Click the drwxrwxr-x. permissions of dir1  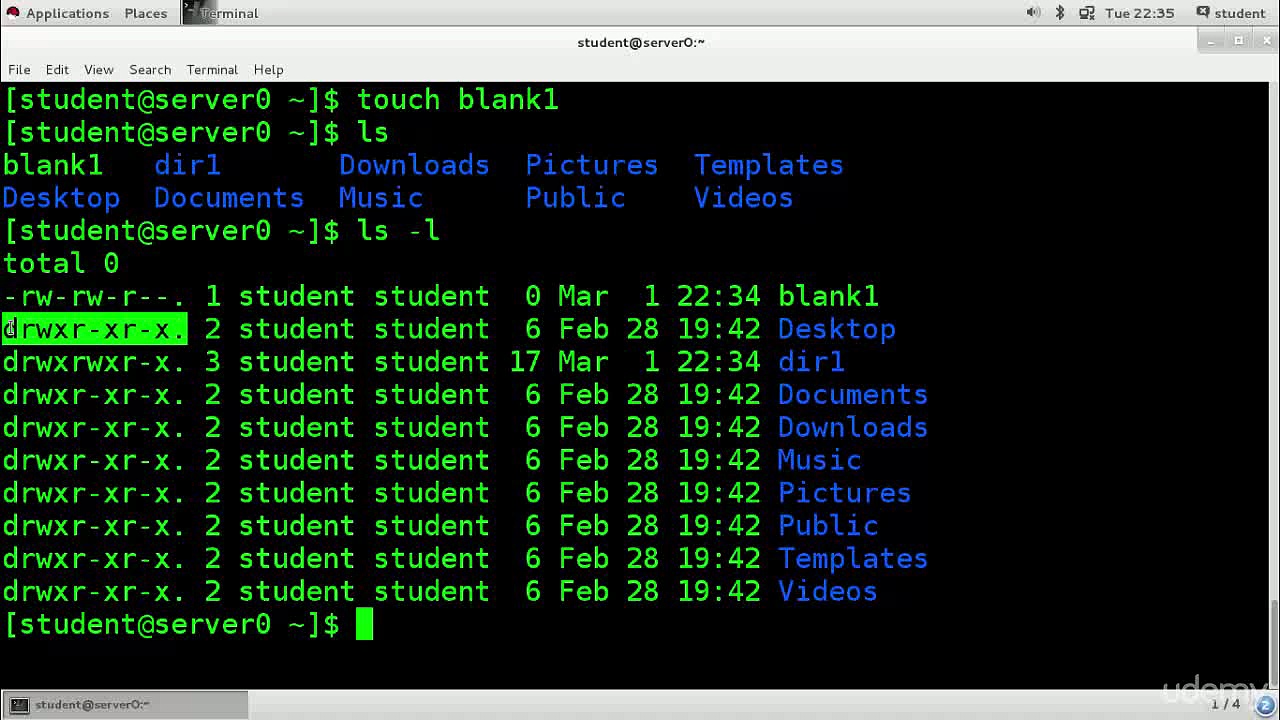pyautogui.click(x=94, y=362)
